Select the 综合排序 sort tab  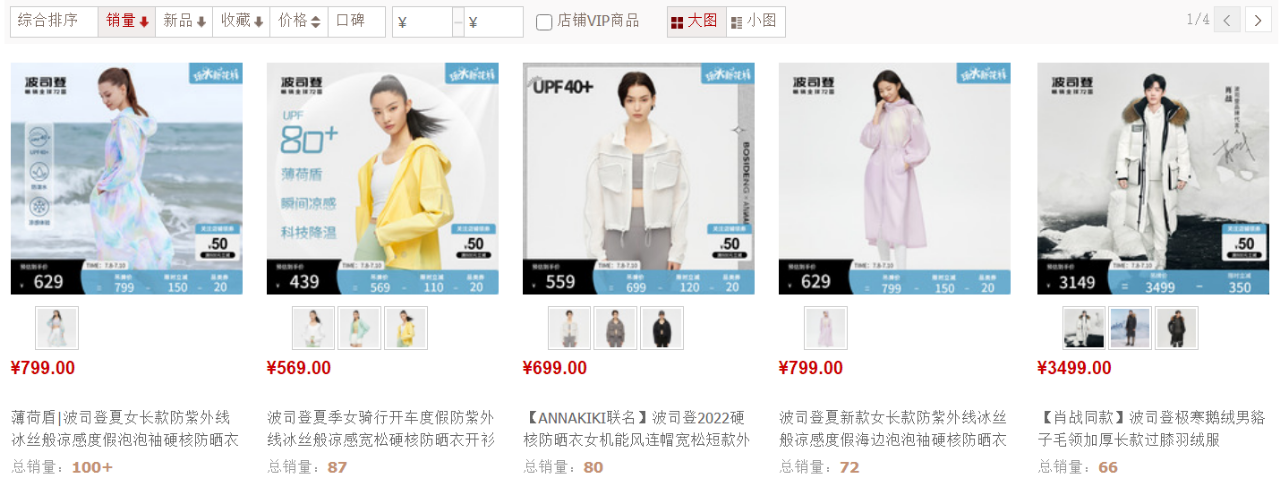click(x=54, y=21)
